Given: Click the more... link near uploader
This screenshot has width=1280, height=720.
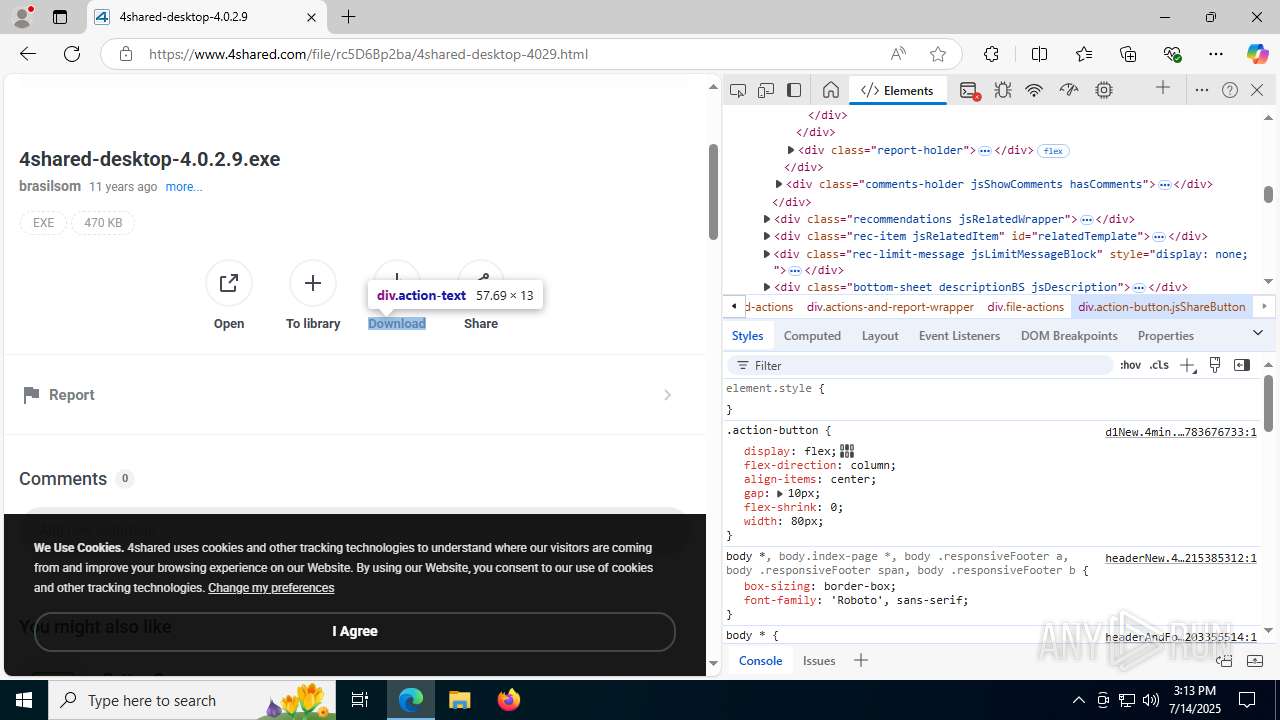Looking at the screenshot, I should [x=184, y=187].
